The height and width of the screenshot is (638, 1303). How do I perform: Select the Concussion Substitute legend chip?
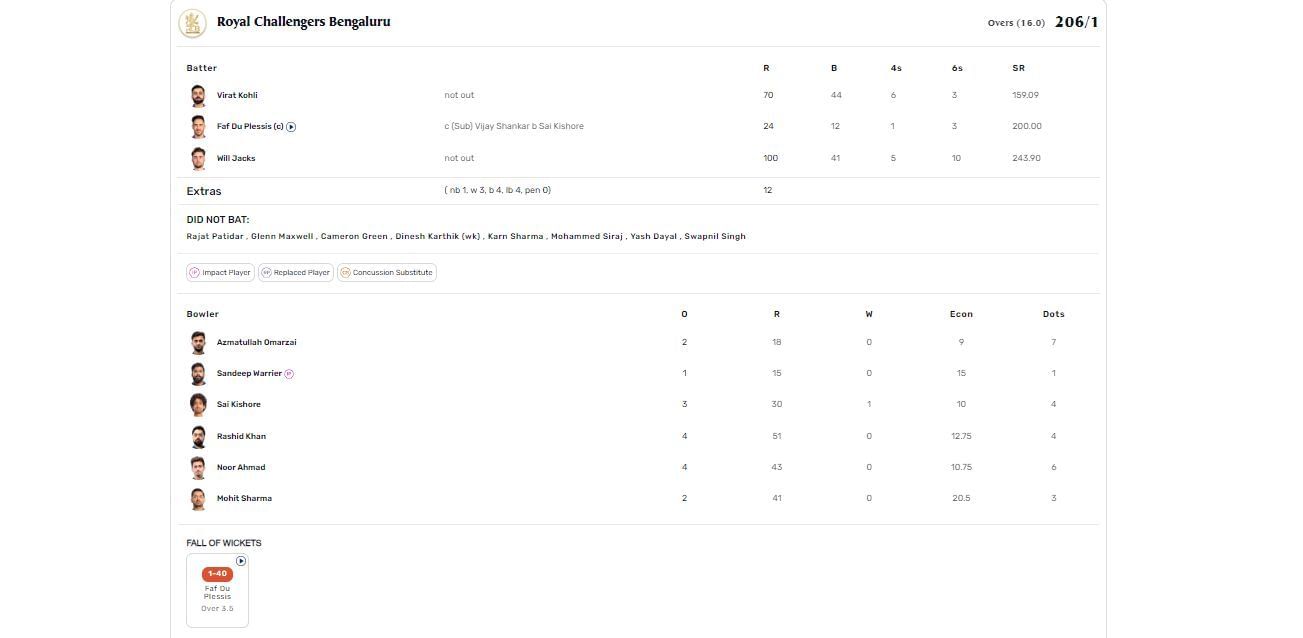[387, 273]
